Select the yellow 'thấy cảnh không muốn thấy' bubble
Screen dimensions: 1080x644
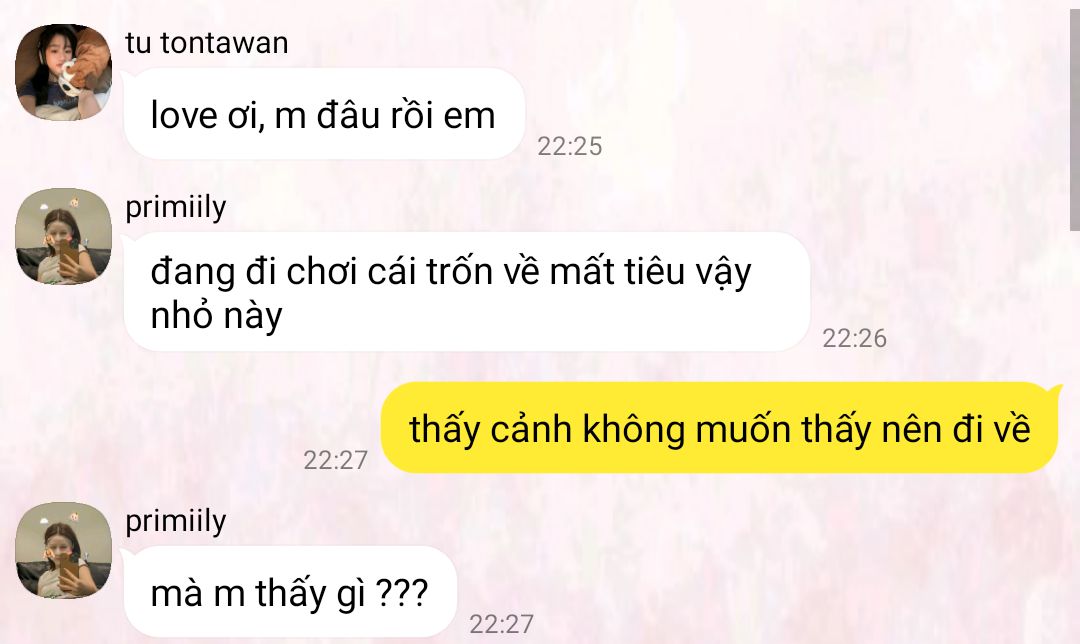[x=720, y=428]
